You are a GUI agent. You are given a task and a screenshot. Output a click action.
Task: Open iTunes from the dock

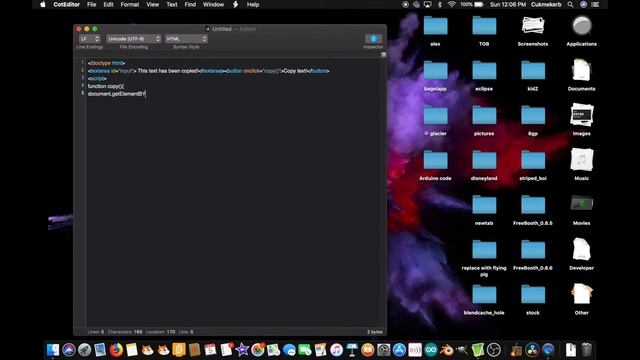[x=336, y=350]
